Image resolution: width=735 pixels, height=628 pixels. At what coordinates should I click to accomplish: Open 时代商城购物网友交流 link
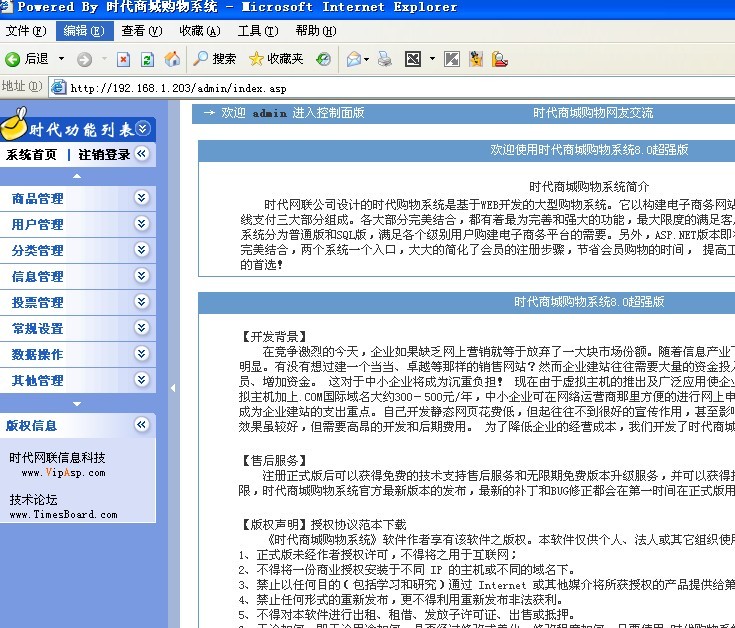(x=593, y=113)
